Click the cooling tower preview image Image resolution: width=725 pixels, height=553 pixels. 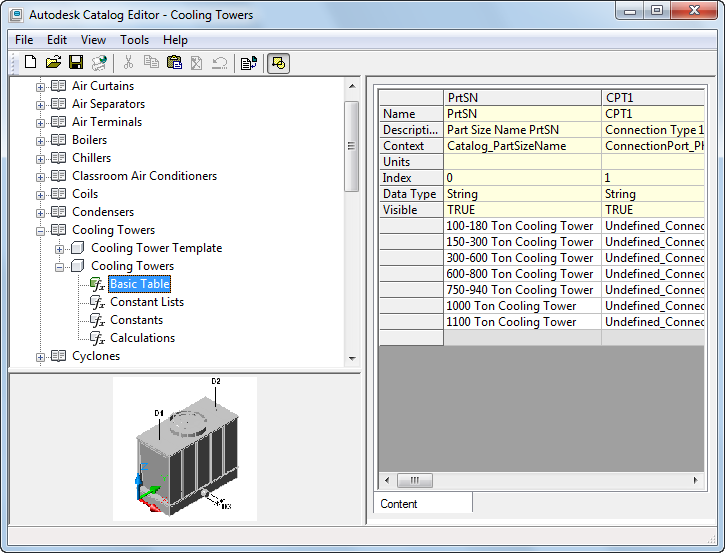[185, 449]
